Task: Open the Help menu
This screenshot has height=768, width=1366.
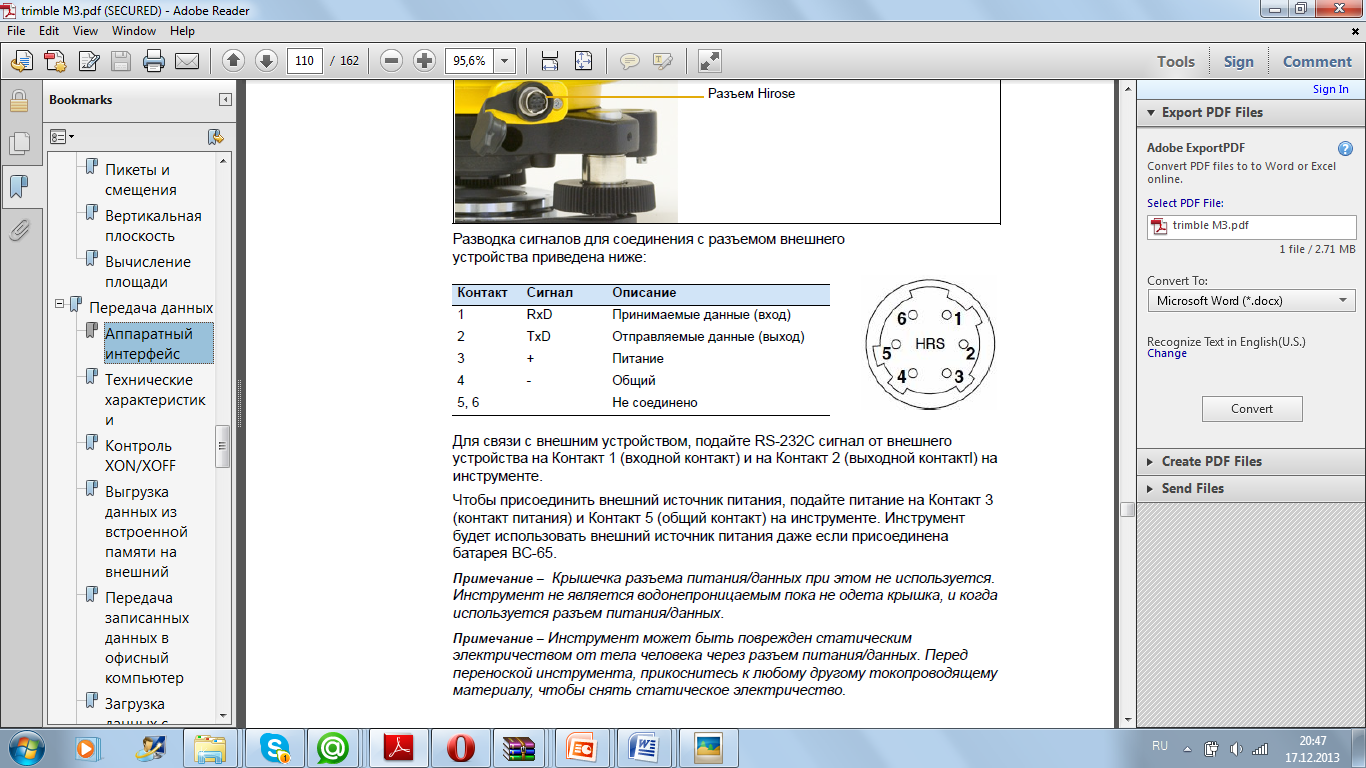Action: [x=182, y=31]
